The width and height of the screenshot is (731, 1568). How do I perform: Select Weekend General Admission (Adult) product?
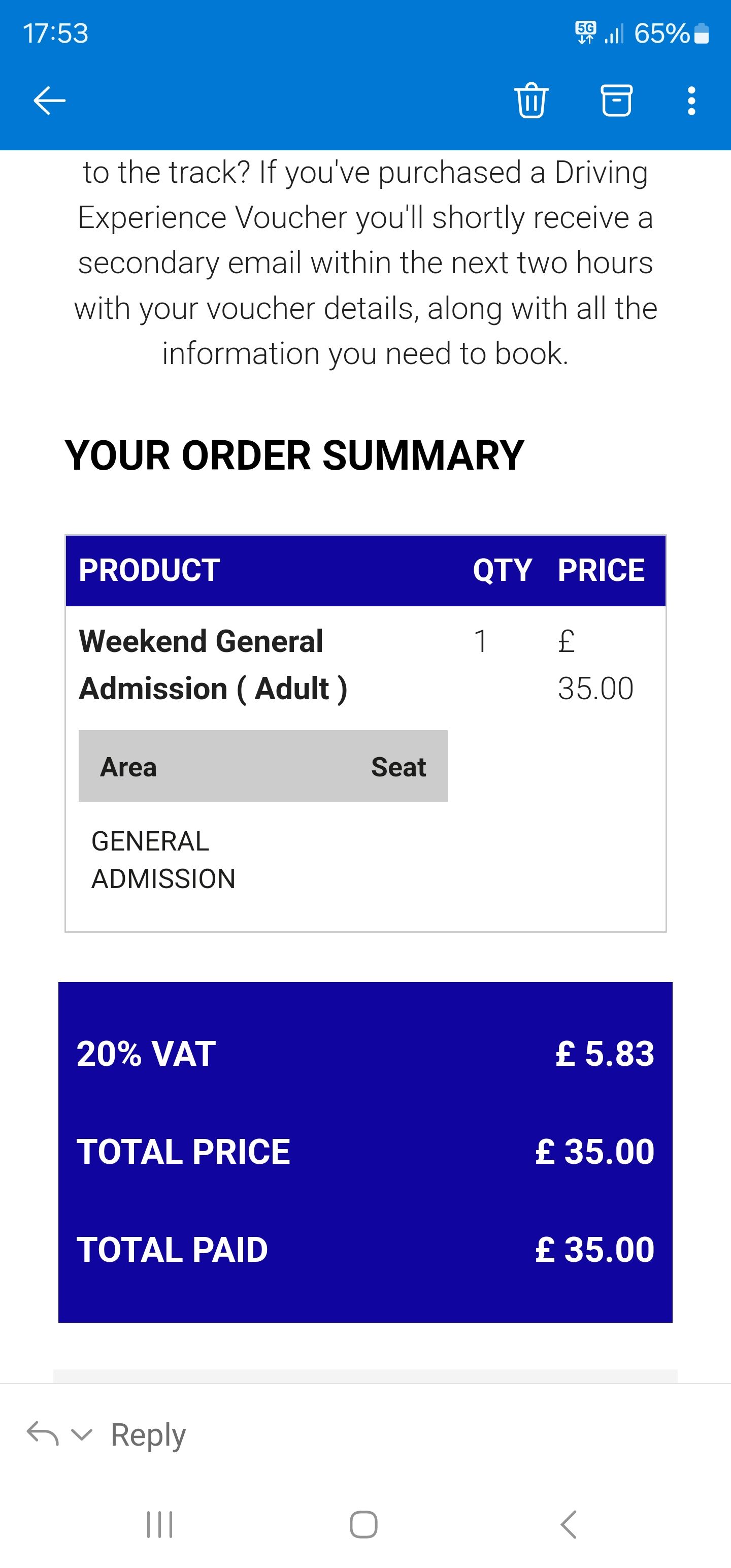pyautogui.click(x=213, y=665)
